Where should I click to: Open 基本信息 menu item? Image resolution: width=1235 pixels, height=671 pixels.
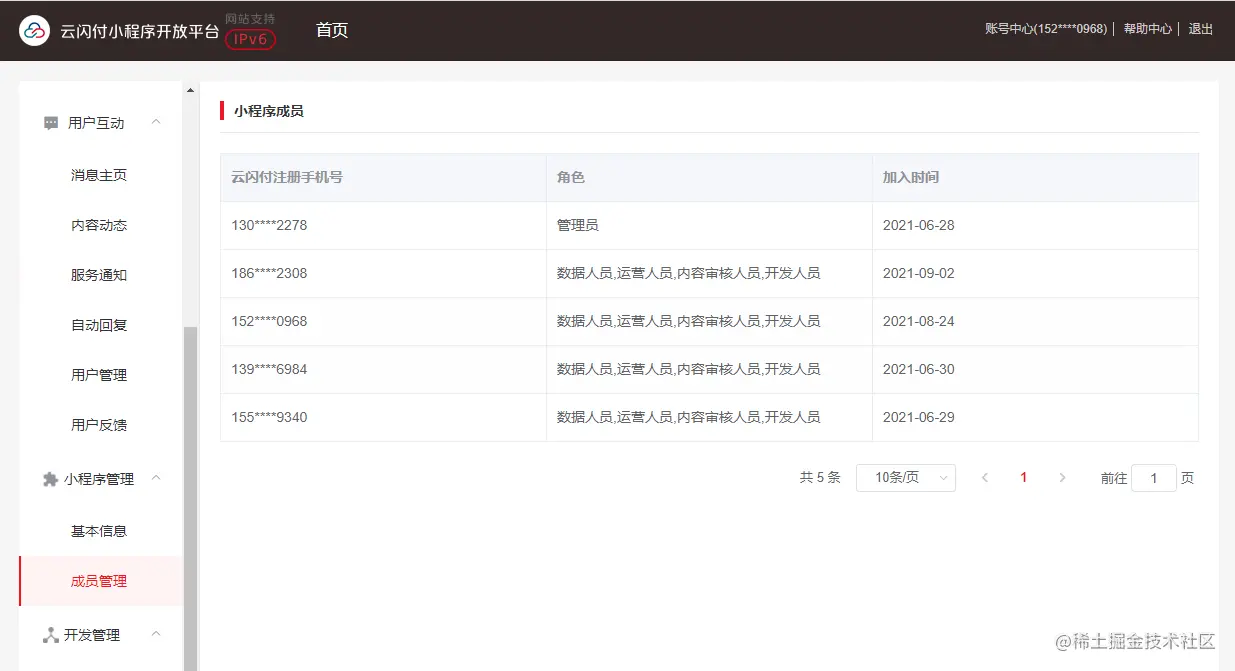(99, 531)
